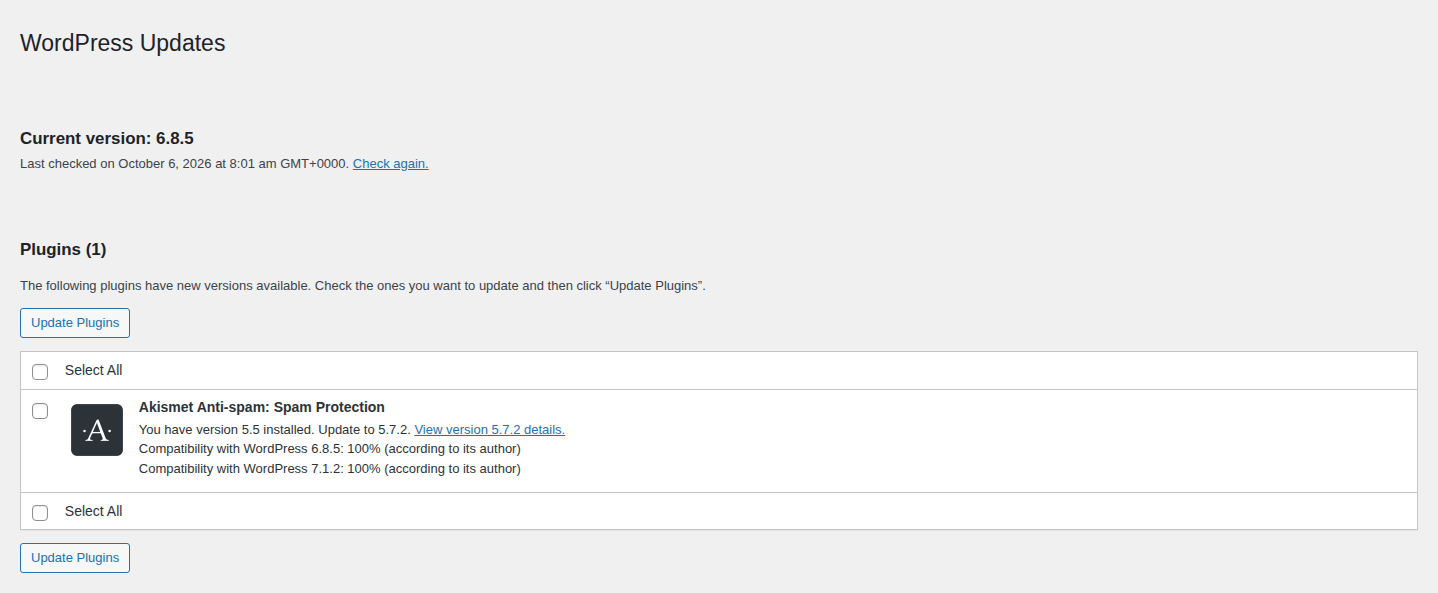Screen dimensions: 1438x593
Task: Check the bottom Select All checkbox
Action: click(40, 513)
